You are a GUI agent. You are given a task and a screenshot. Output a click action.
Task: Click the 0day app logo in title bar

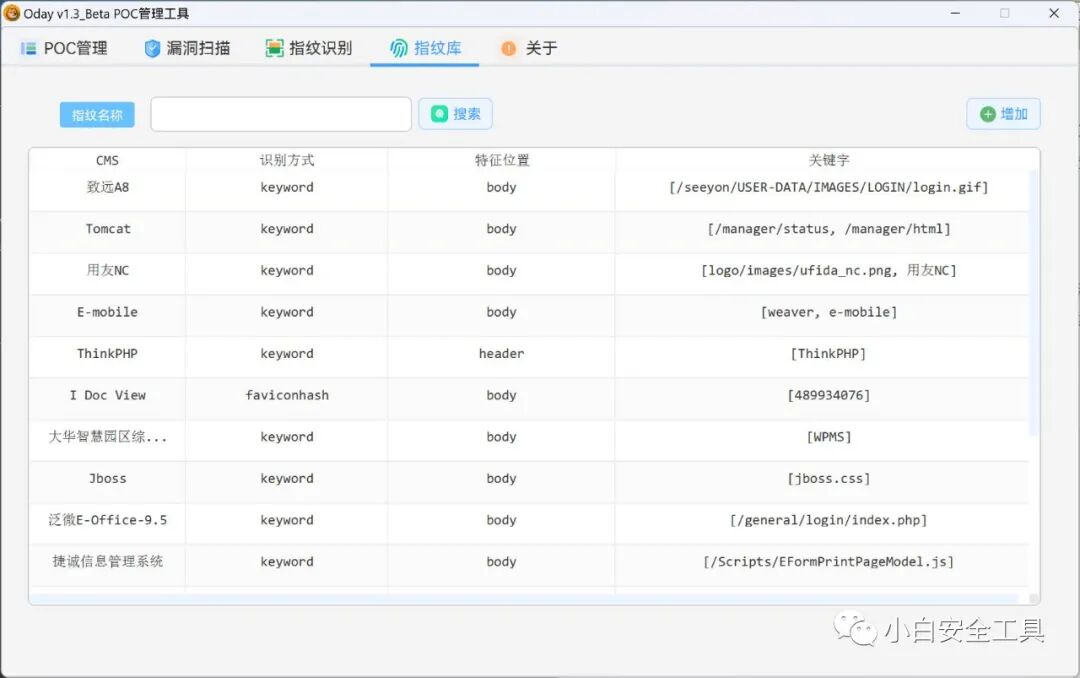pos(12,12)
